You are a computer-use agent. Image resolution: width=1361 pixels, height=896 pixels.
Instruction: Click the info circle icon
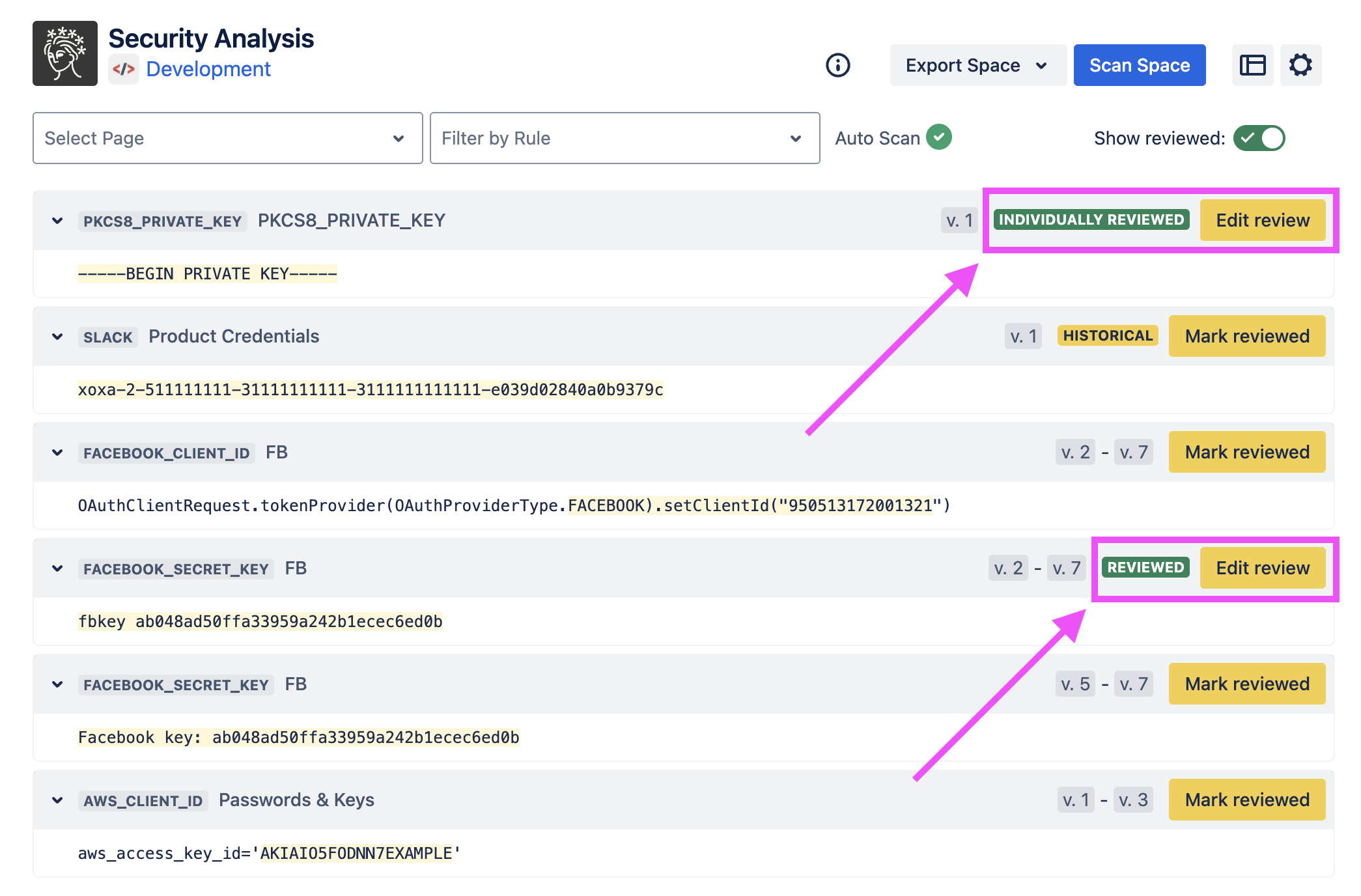[837, 65]
